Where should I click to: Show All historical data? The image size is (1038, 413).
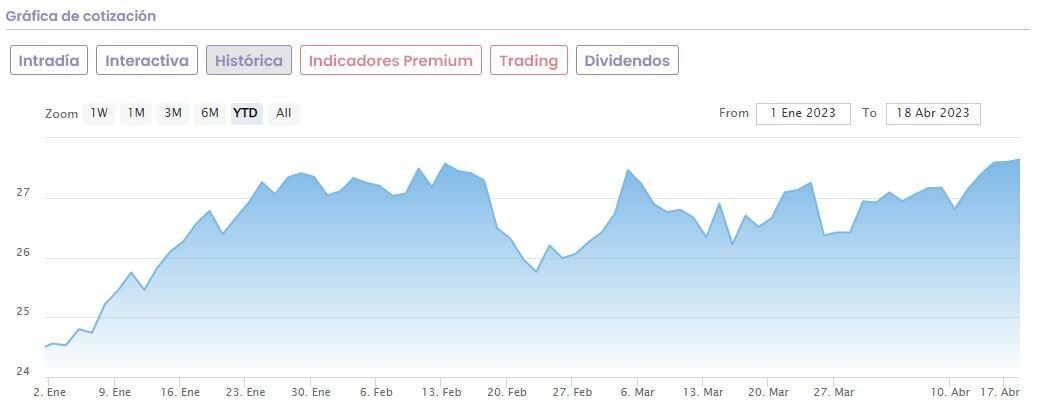pyautogui.click(x=284, y=113)
